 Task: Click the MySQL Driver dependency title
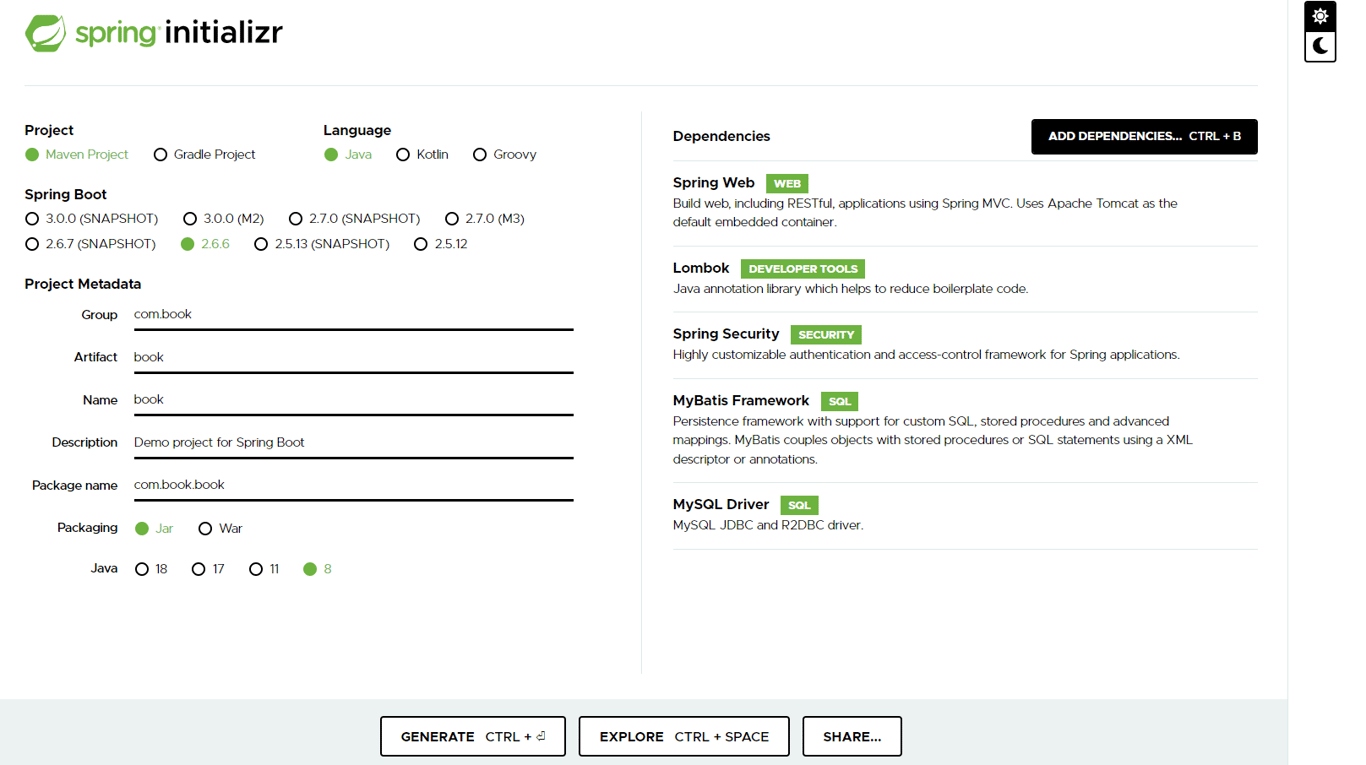[721, 505]
